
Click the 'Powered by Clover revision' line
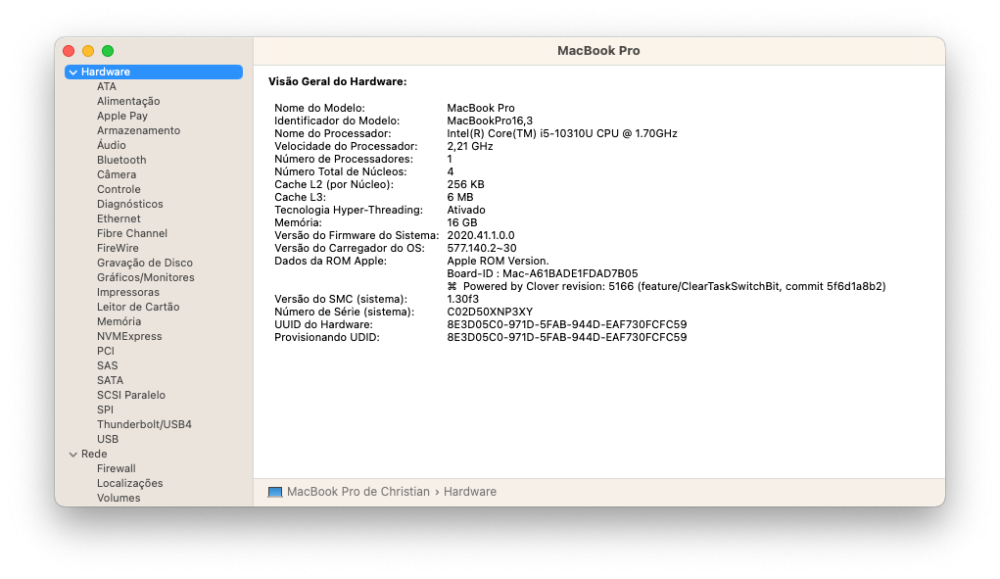pyautogui.click(x=666, y=286)
